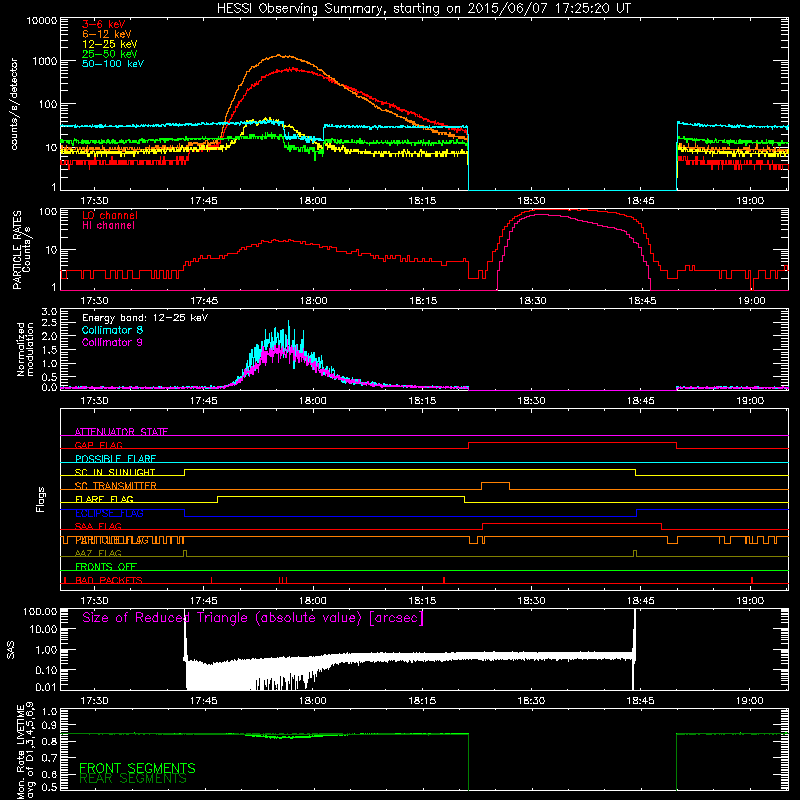The width and height of the screenshot is (800, 800).
Task: Select the GAP FLAG label
Action: (98, 445)
